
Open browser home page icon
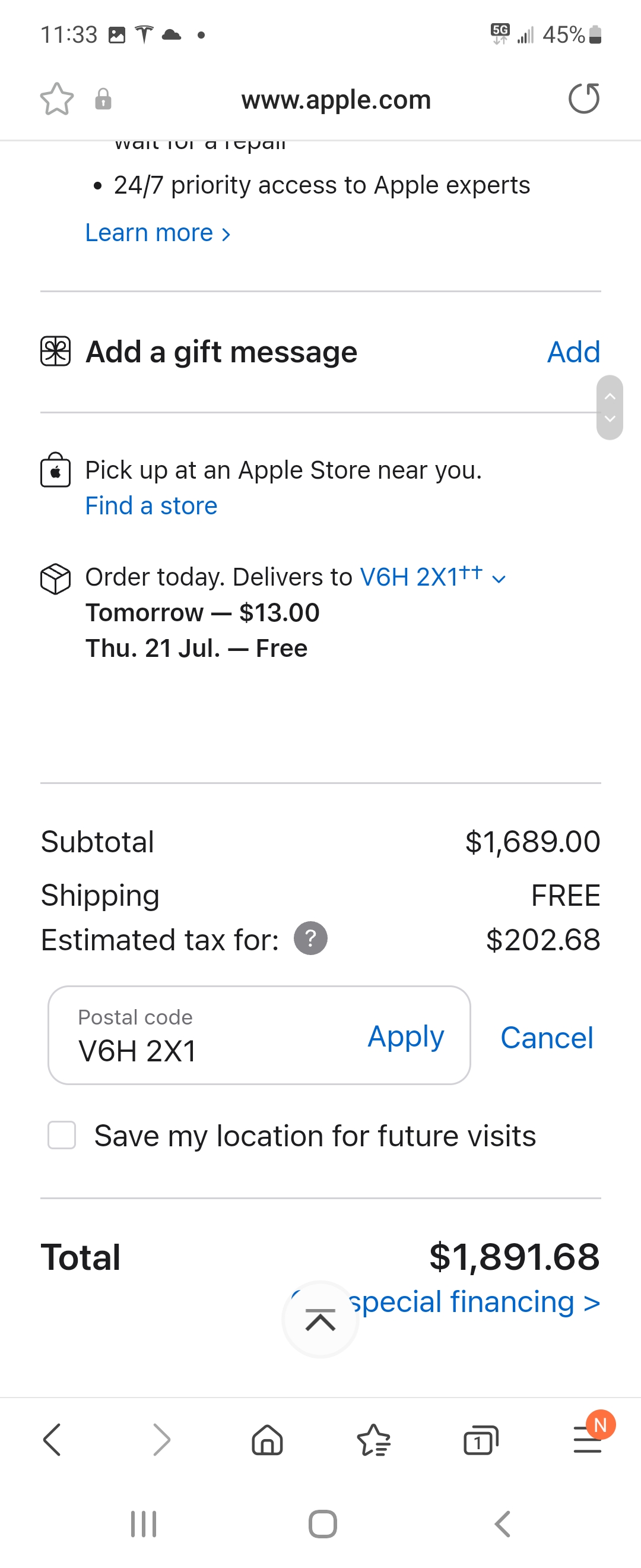tap(267, 1440)
